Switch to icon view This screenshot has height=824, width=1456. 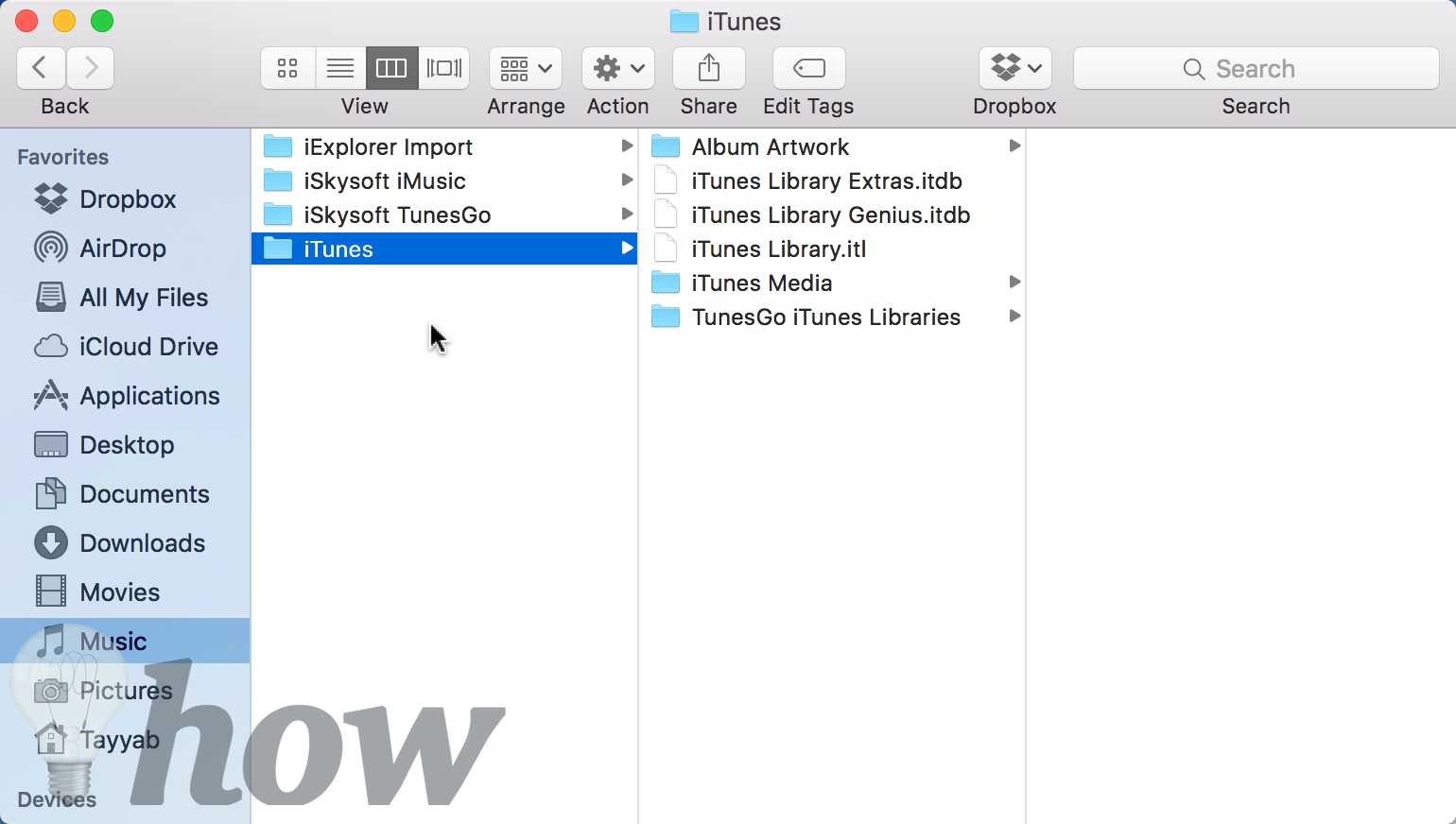pos(287,68)
